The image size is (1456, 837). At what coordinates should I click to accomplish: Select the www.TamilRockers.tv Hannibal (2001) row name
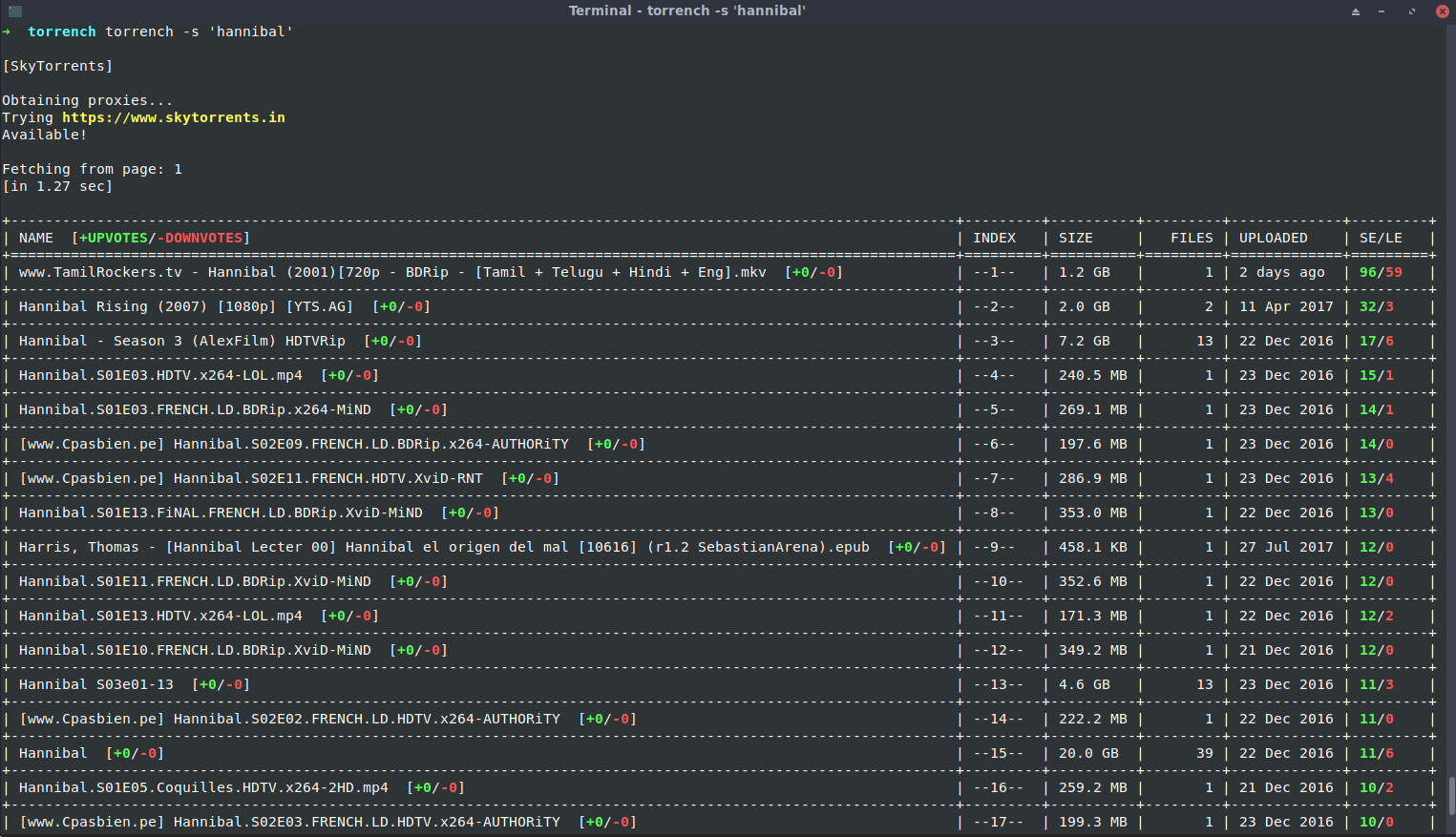tap(392, 272)
